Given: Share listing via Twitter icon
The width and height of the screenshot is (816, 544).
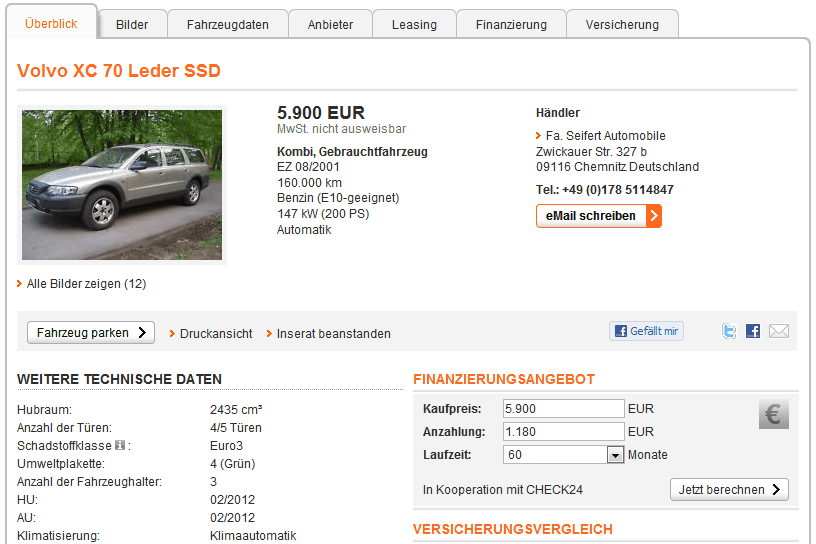Looking at the screenshot, I should pos(729,331).
